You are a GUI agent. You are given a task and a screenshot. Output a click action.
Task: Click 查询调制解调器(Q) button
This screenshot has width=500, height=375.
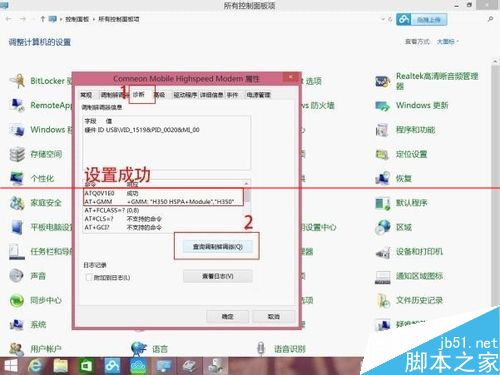coord(217,247)
